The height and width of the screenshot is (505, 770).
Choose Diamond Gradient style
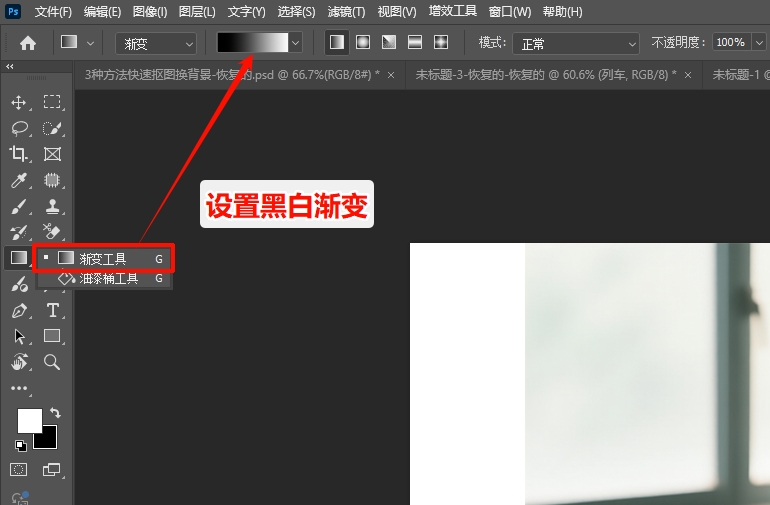[441, 42]
